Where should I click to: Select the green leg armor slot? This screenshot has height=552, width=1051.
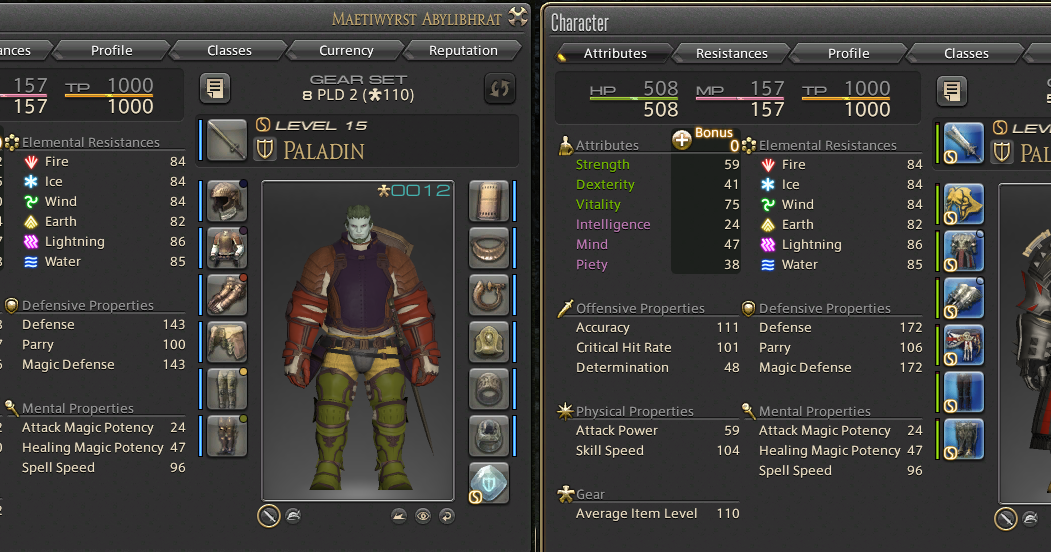pos(227,389)
